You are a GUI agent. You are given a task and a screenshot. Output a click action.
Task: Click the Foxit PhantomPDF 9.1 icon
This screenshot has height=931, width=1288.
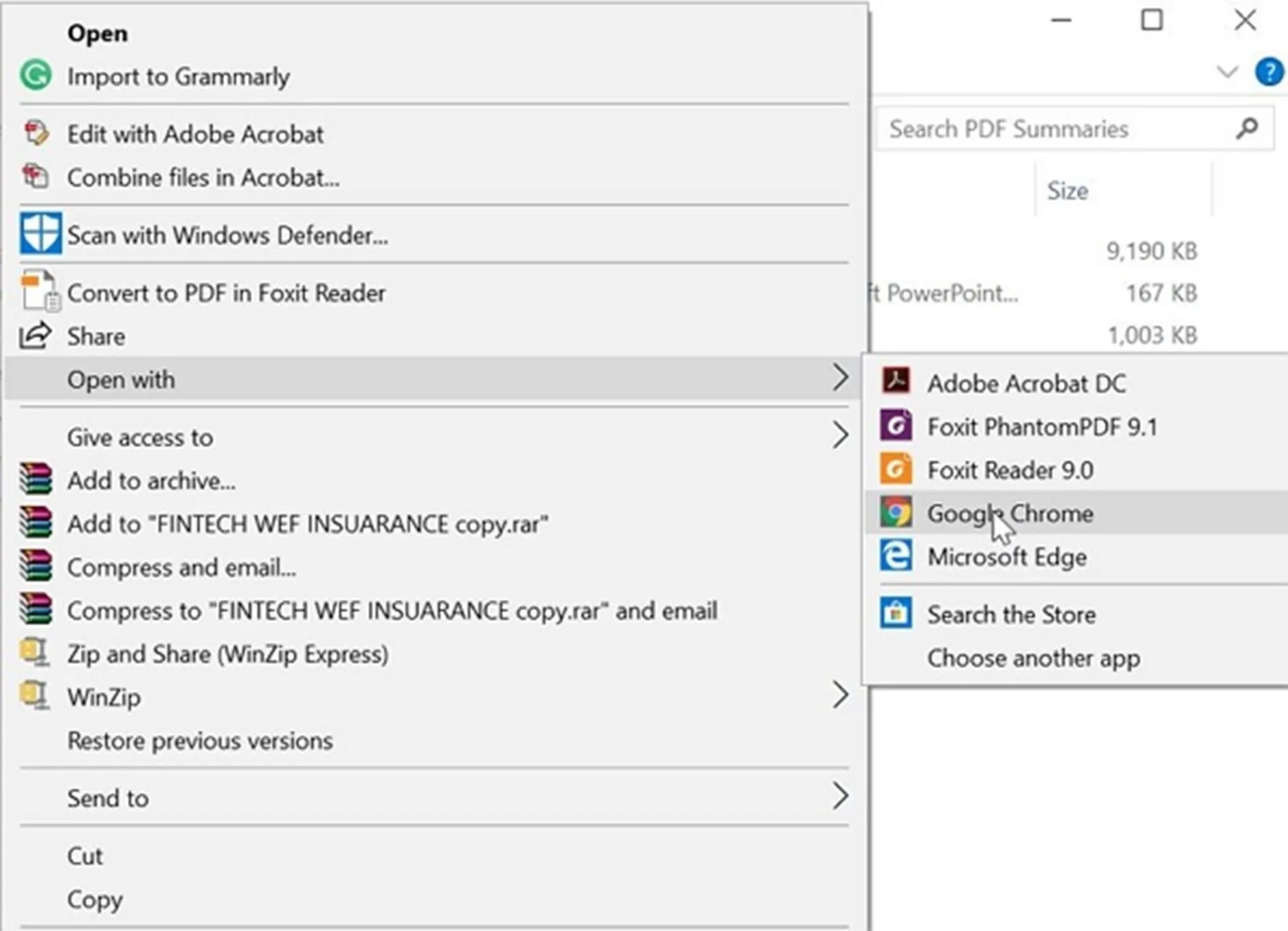[x=896, y=426]
